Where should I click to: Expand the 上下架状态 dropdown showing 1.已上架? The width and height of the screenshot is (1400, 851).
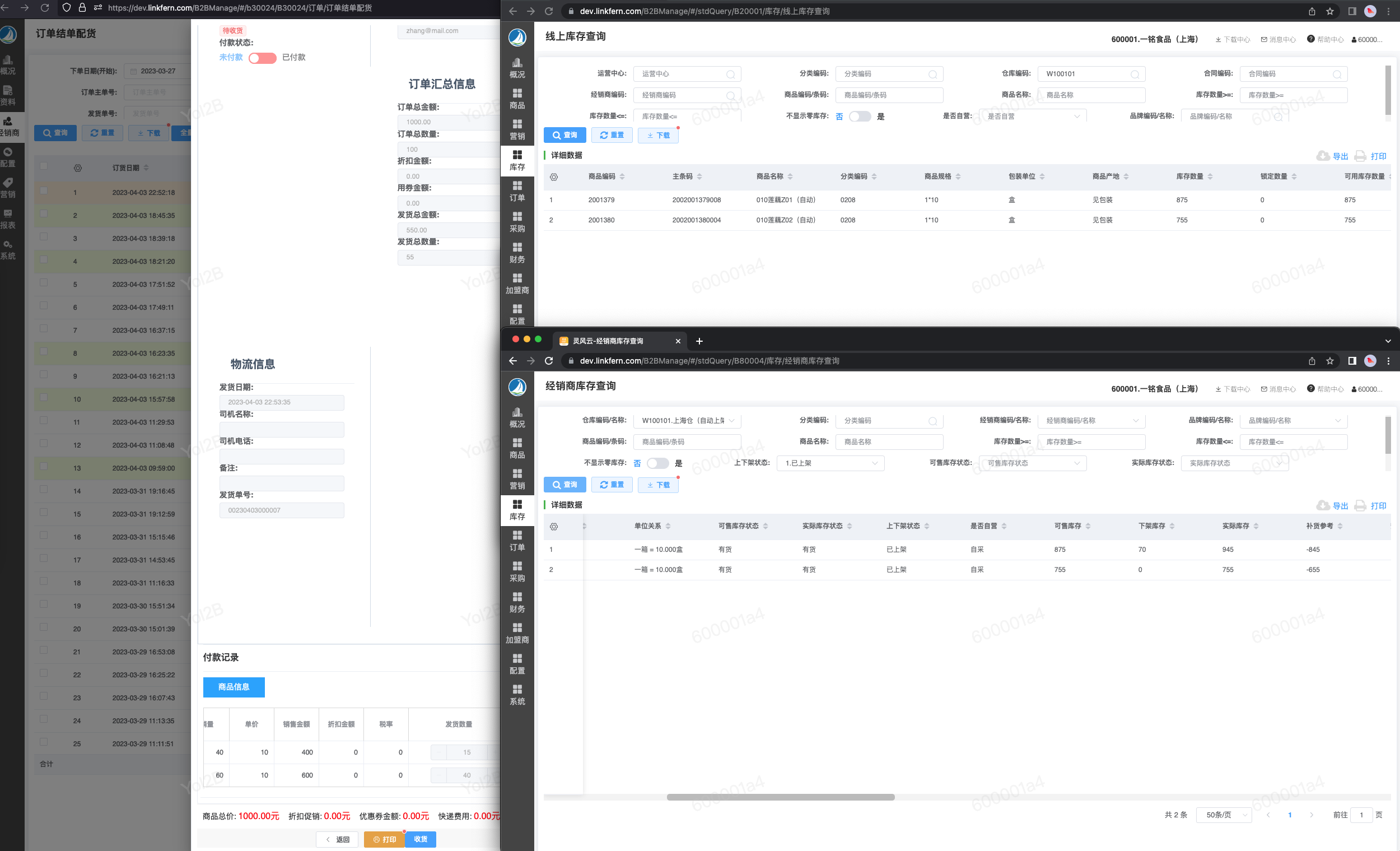click(x=830, y=463)
